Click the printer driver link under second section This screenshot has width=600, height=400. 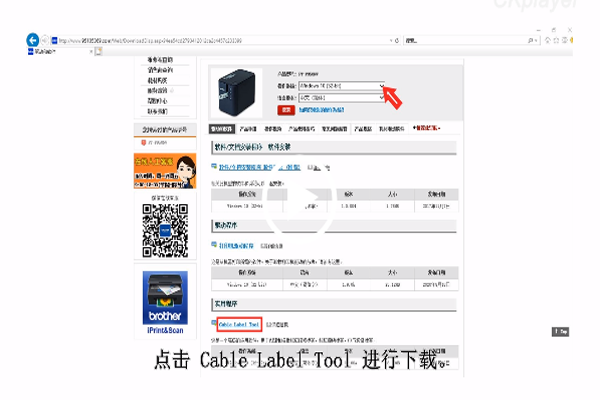point(236,244)
